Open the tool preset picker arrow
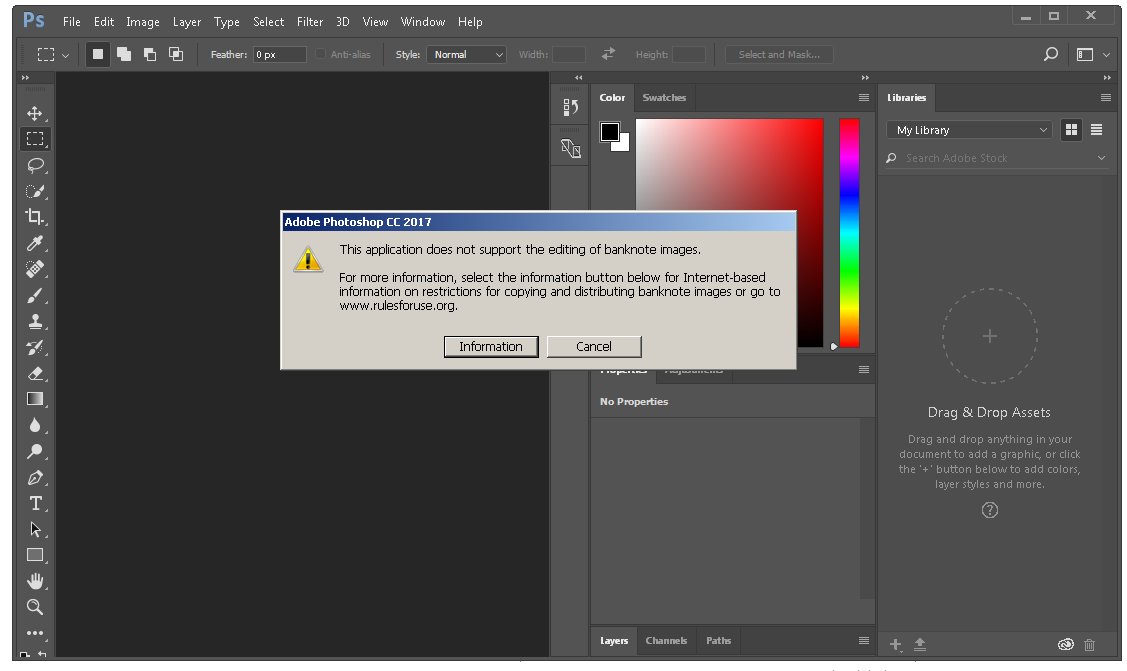The height and width of the screenshot is (671, 1127). click(x=65, y=55)
